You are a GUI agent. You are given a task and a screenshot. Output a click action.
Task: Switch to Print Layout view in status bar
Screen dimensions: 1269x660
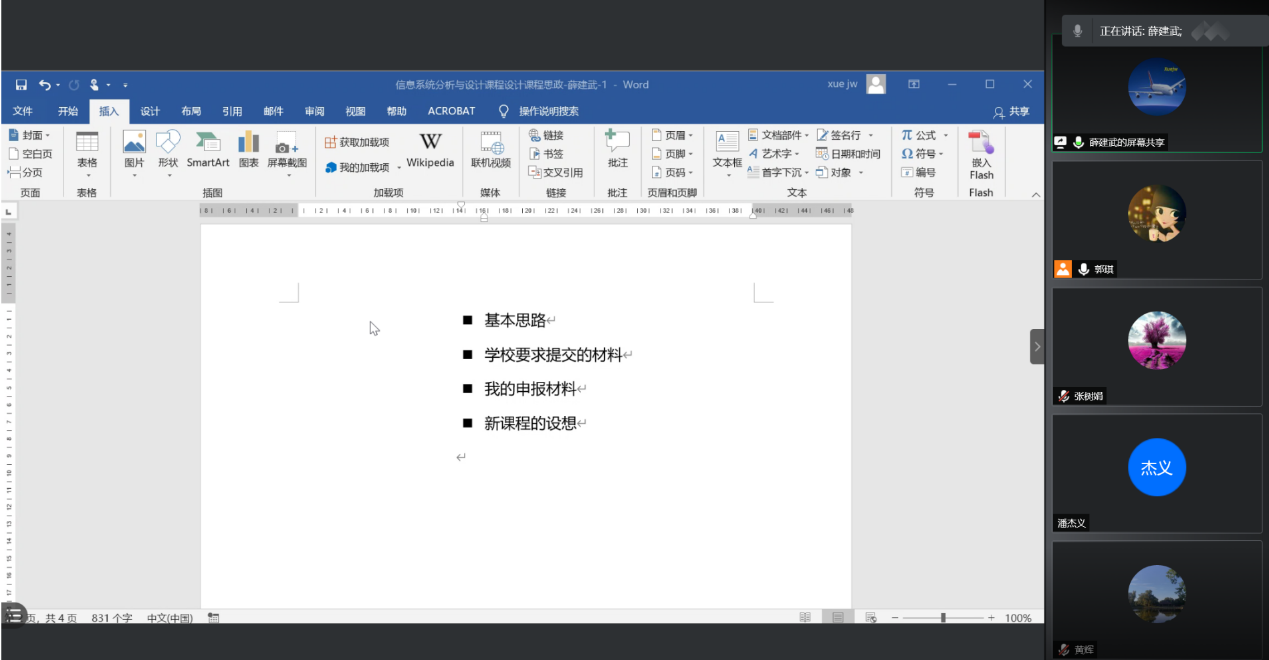[x=838, y=618]
